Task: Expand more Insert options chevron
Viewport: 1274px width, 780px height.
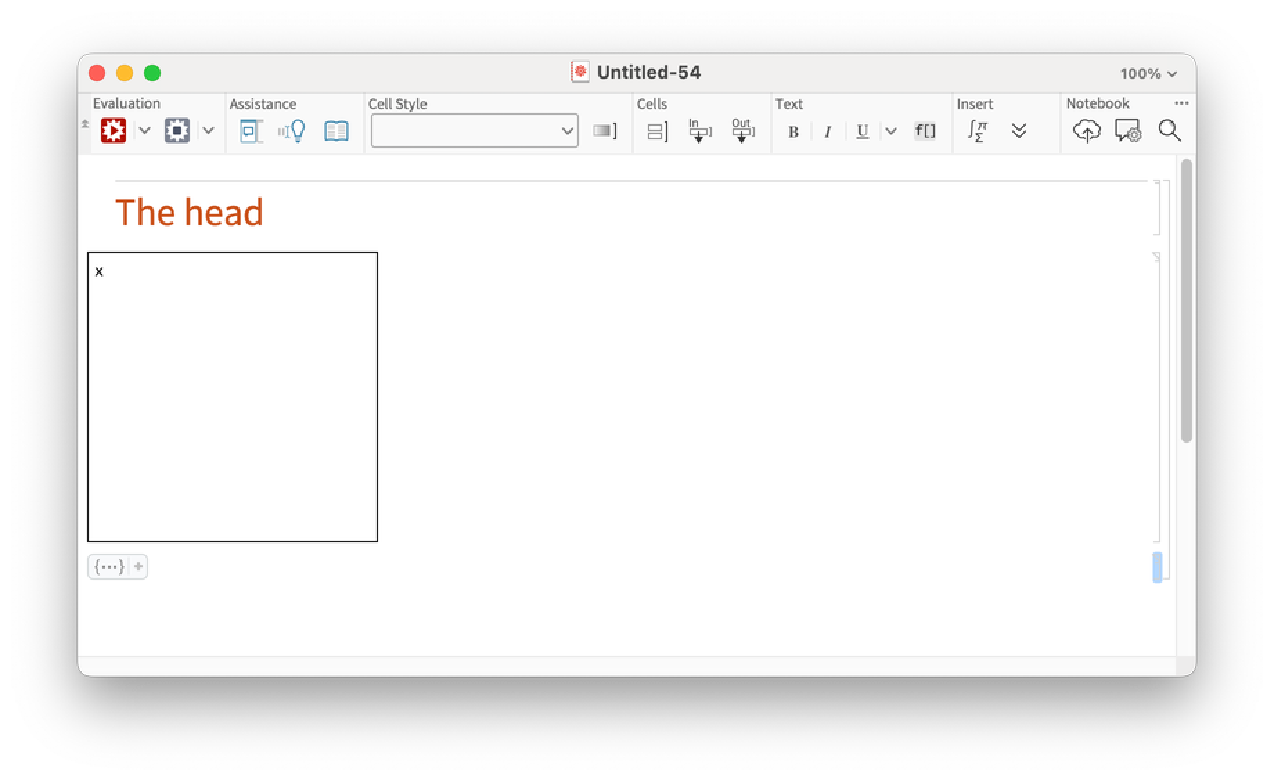Action: (x=1019, y=131)
